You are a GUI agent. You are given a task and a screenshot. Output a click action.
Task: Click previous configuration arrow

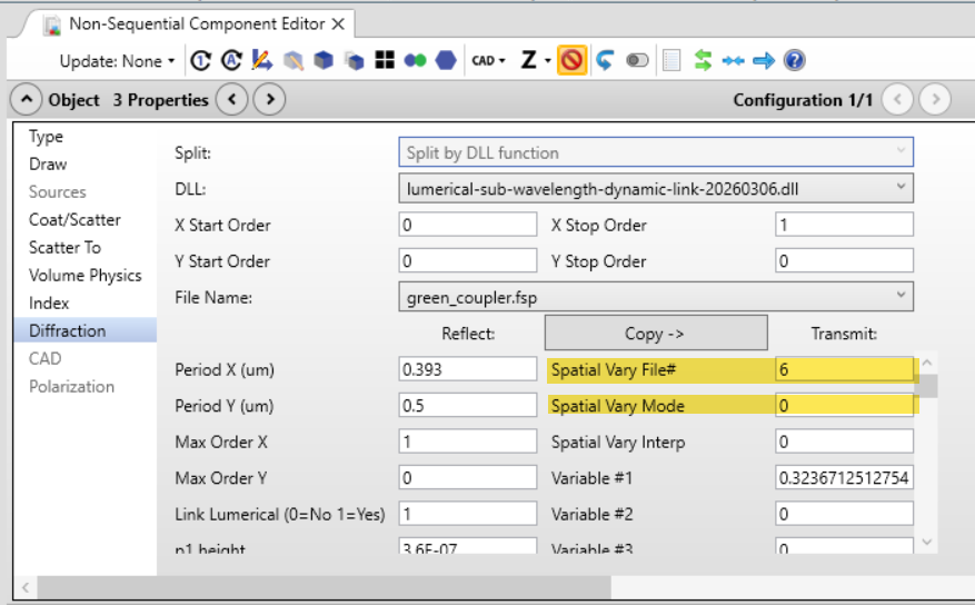tap(897, 99)
